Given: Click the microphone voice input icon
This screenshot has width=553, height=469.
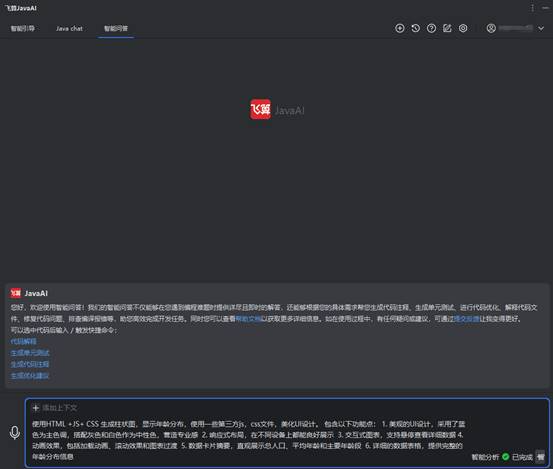Looking at the screenshot, I should [x=14, y=433].
